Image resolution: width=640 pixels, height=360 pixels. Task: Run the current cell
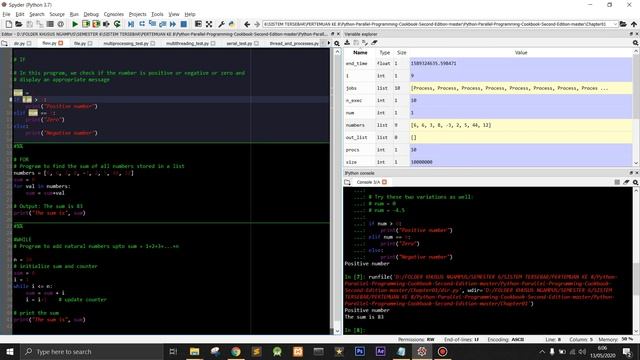(x=86, y=24)
